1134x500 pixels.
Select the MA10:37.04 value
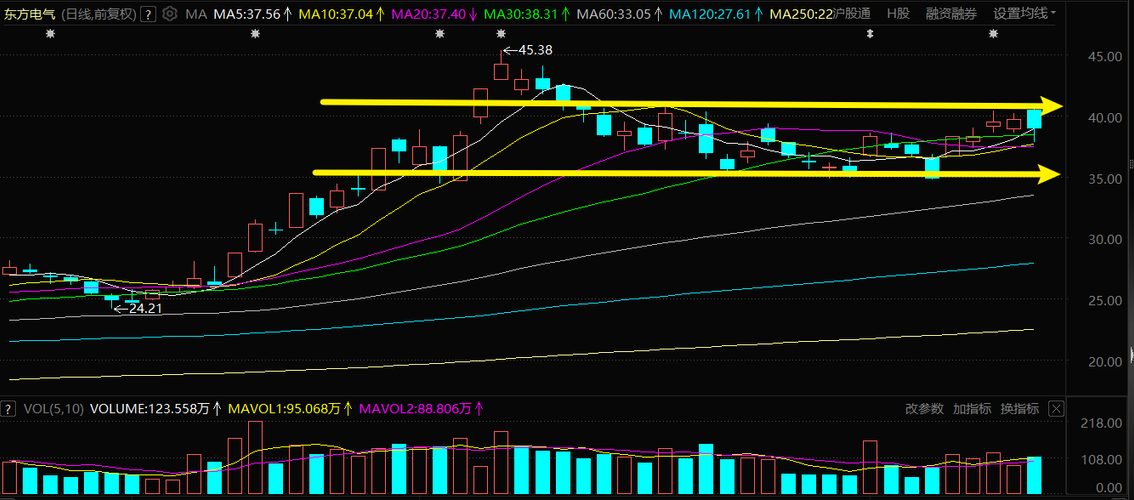tap(336, 14)
